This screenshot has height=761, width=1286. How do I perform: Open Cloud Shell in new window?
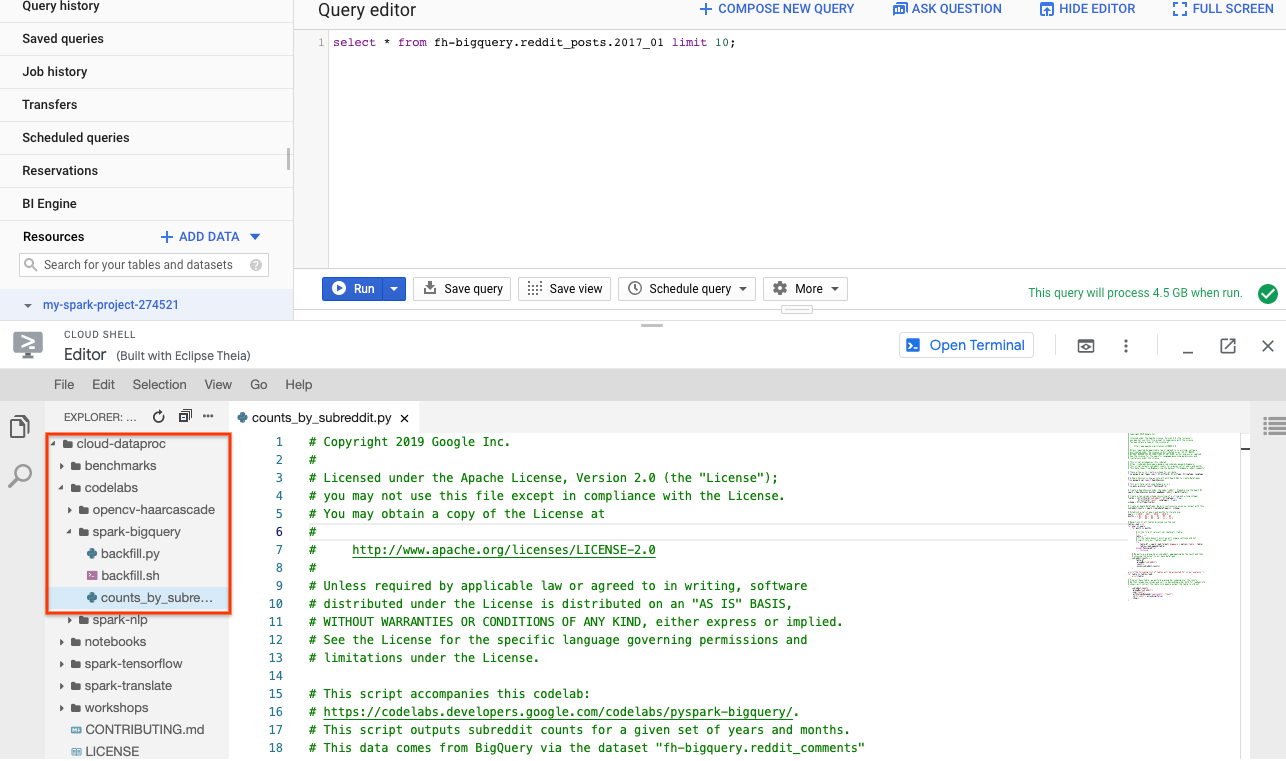click(x=1228, y=346)
